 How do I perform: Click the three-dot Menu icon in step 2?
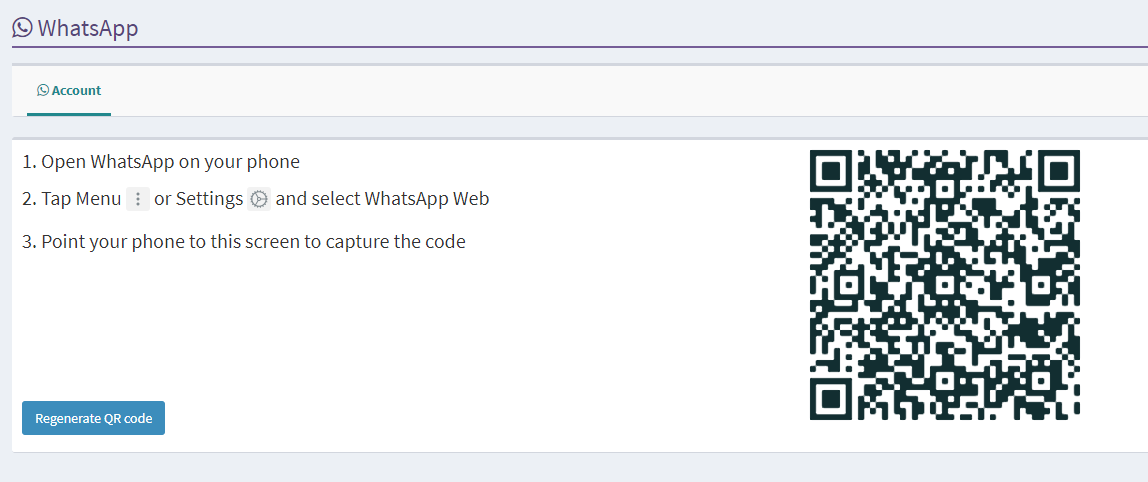pos(138,199)
